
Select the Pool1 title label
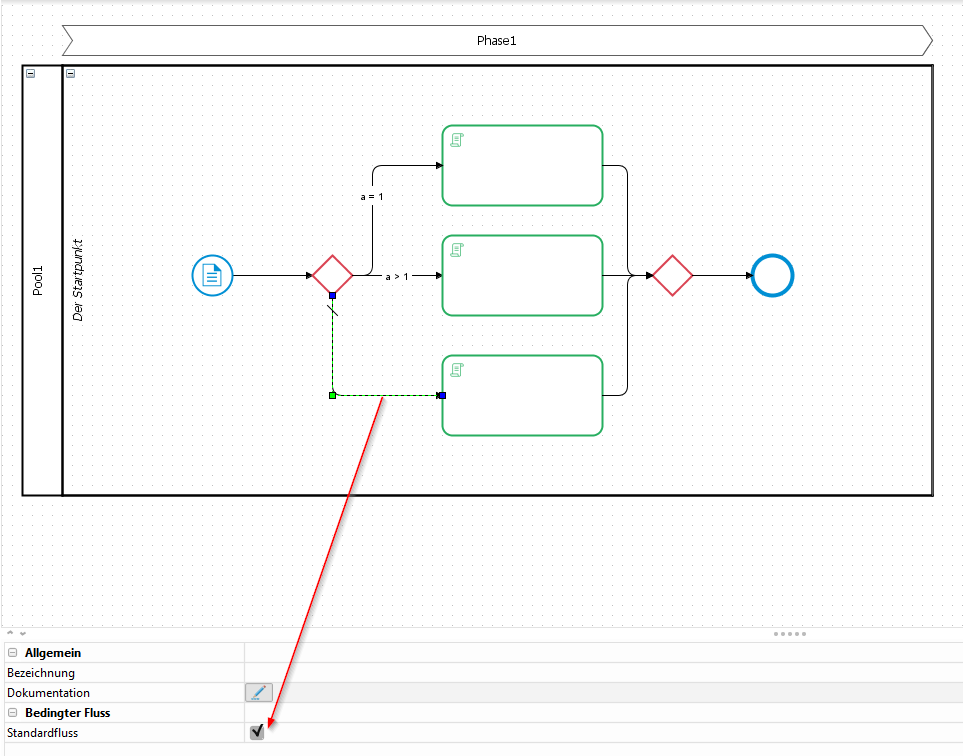click(x=40, y=281)
